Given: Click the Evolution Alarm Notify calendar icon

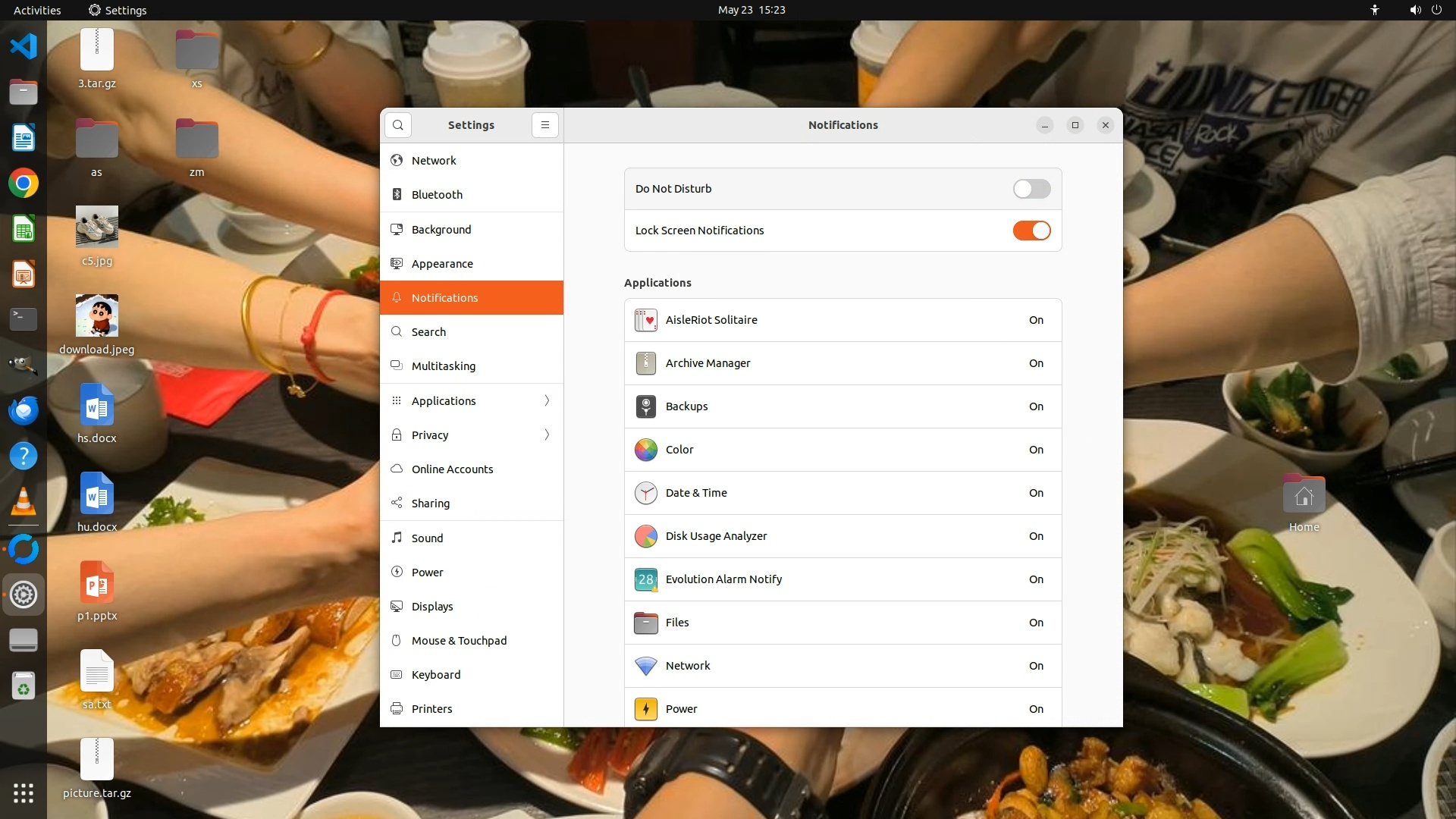Looking at the screenshot, I should coord(645,579).
